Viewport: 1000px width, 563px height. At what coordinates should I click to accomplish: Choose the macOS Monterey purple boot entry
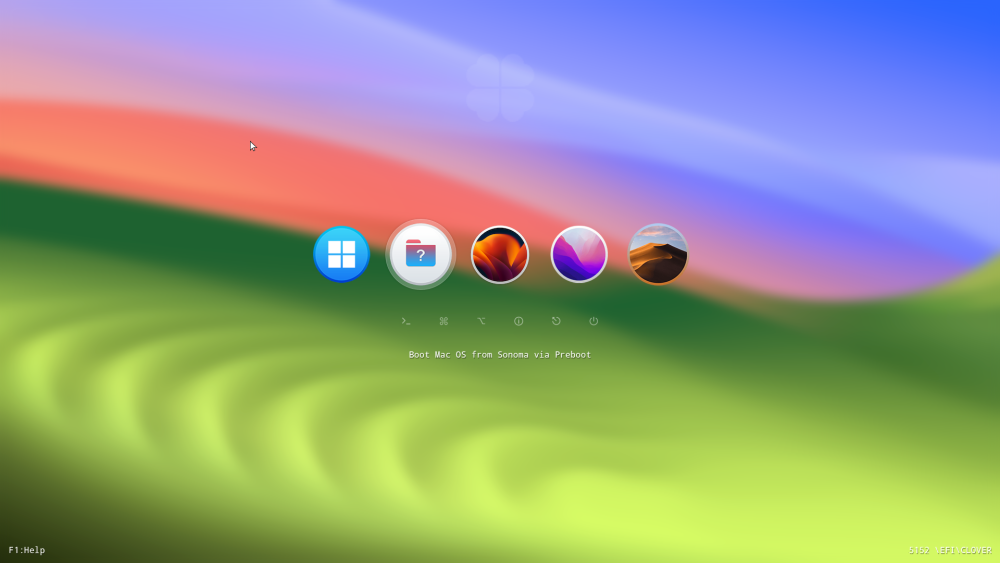coord(579,254)
